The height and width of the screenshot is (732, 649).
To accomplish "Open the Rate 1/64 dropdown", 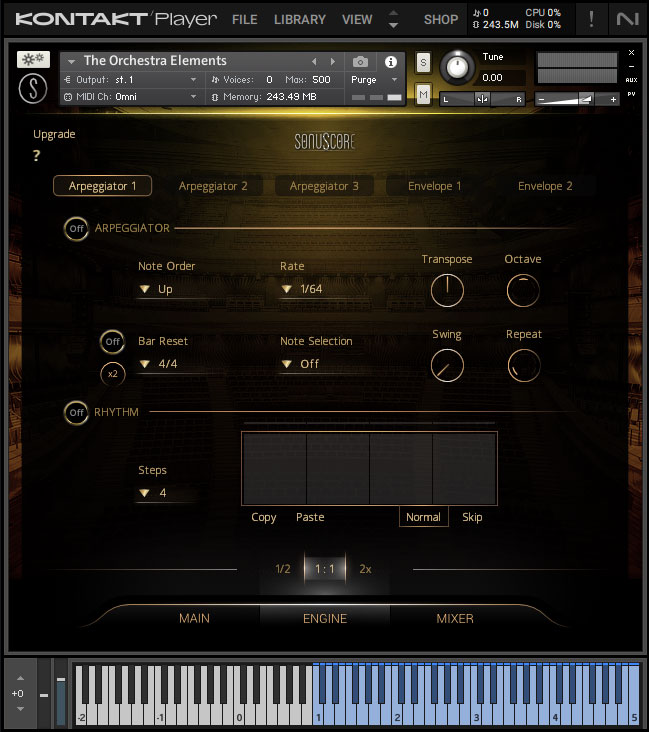I will 315,289.
